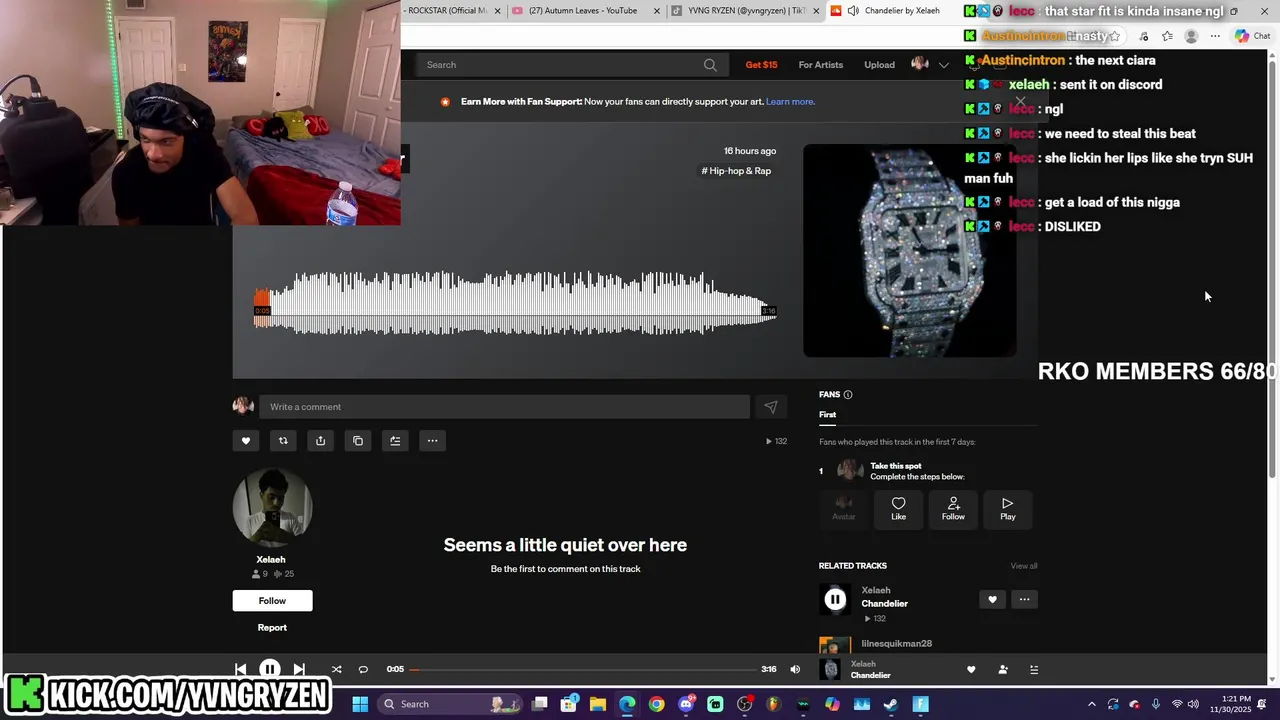1280x720 pixels.
Task: Open the Hip-hop & Rap tag
Action: pos(736,171)
